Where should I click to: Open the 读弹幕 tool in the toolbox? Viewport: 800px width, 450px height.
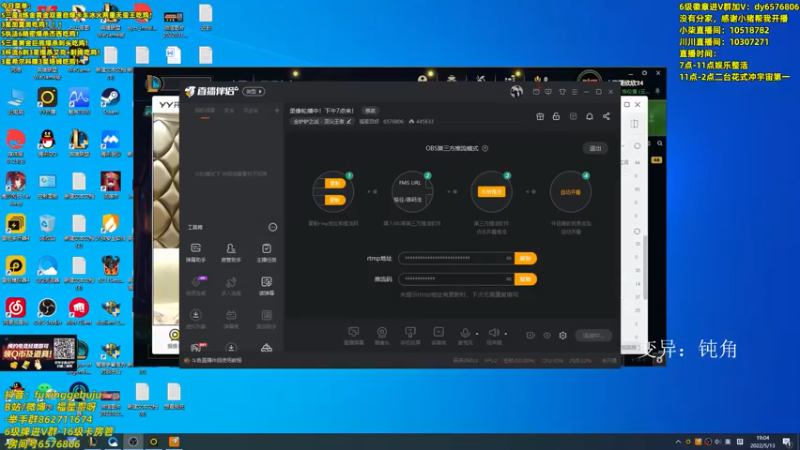pos(266,286)
